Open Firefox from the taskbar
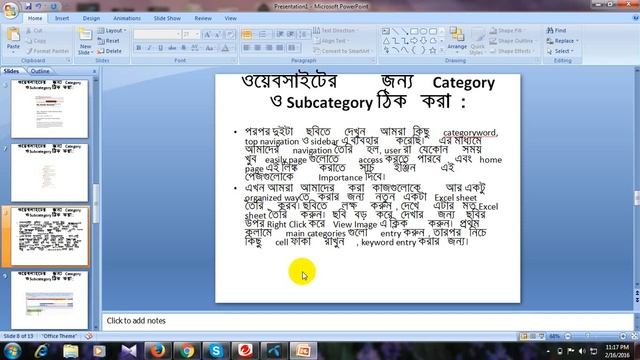Image resolution: width=640 pixels, height=360 pixels. tap(158, 351)
